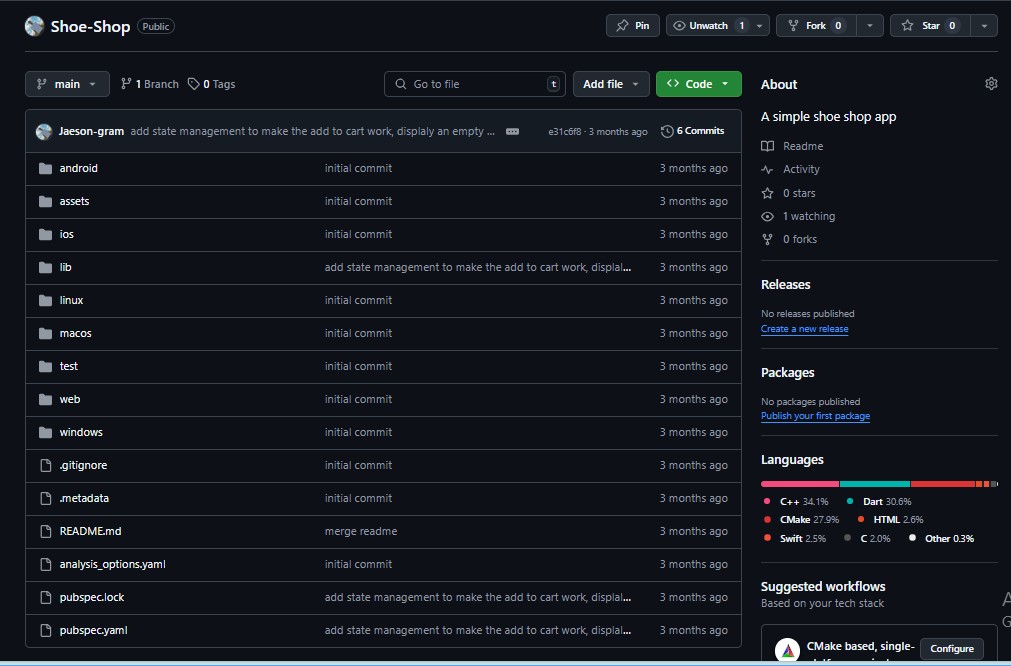1011x666 pixels.
Task: Click Create a new release link
Action: (x=804, y=329)
